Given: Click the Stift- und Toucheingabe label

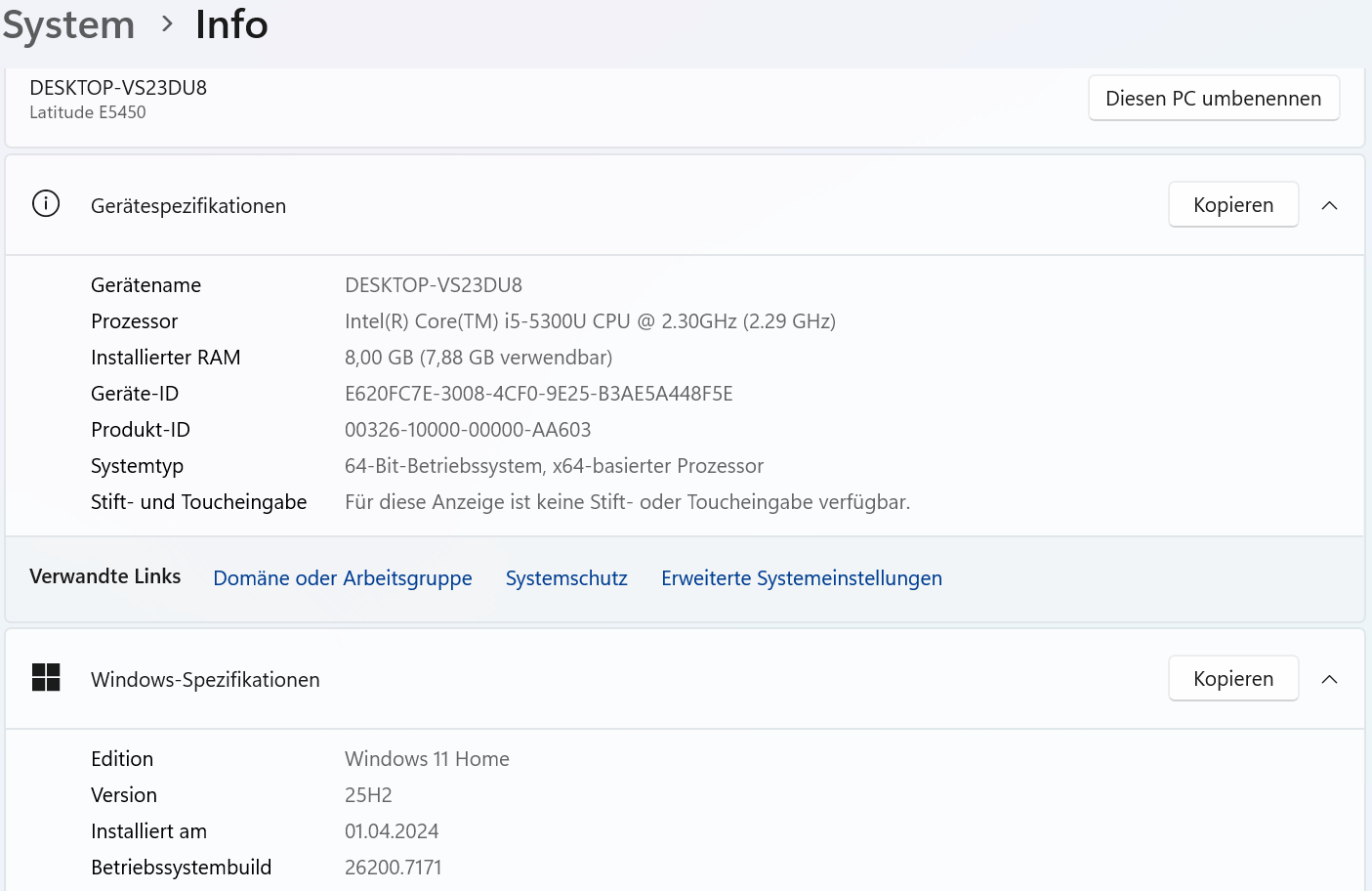Looking at the screenshot, I should point(199,502).
